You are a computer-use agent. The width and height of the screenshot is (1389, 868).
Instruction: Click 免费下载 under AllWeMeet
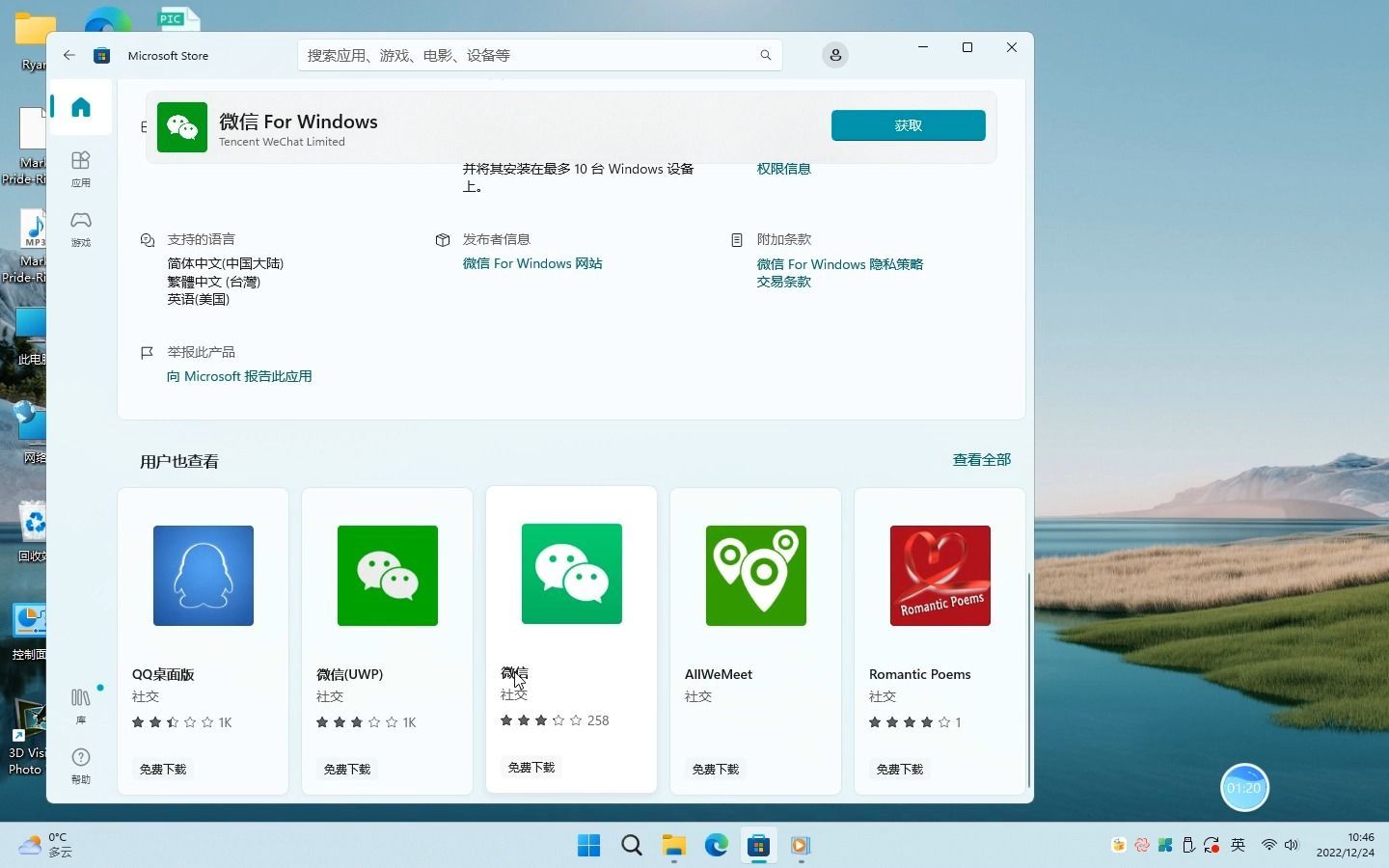tap(716, 769)
